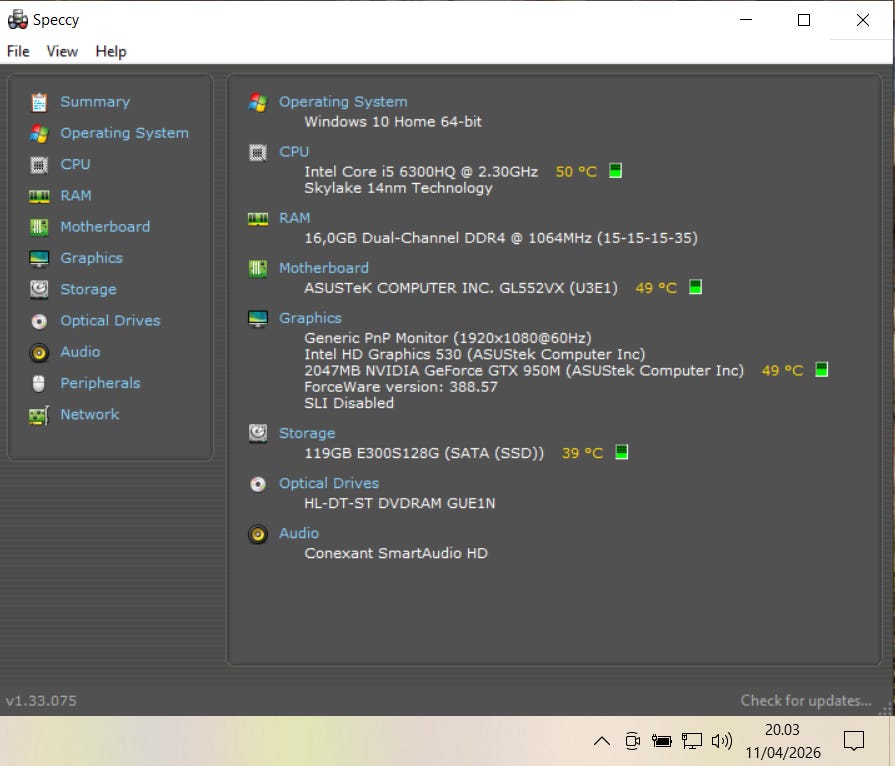Open the notification center icon in taskbar
The image size is (895, 766).
point(854,741)
